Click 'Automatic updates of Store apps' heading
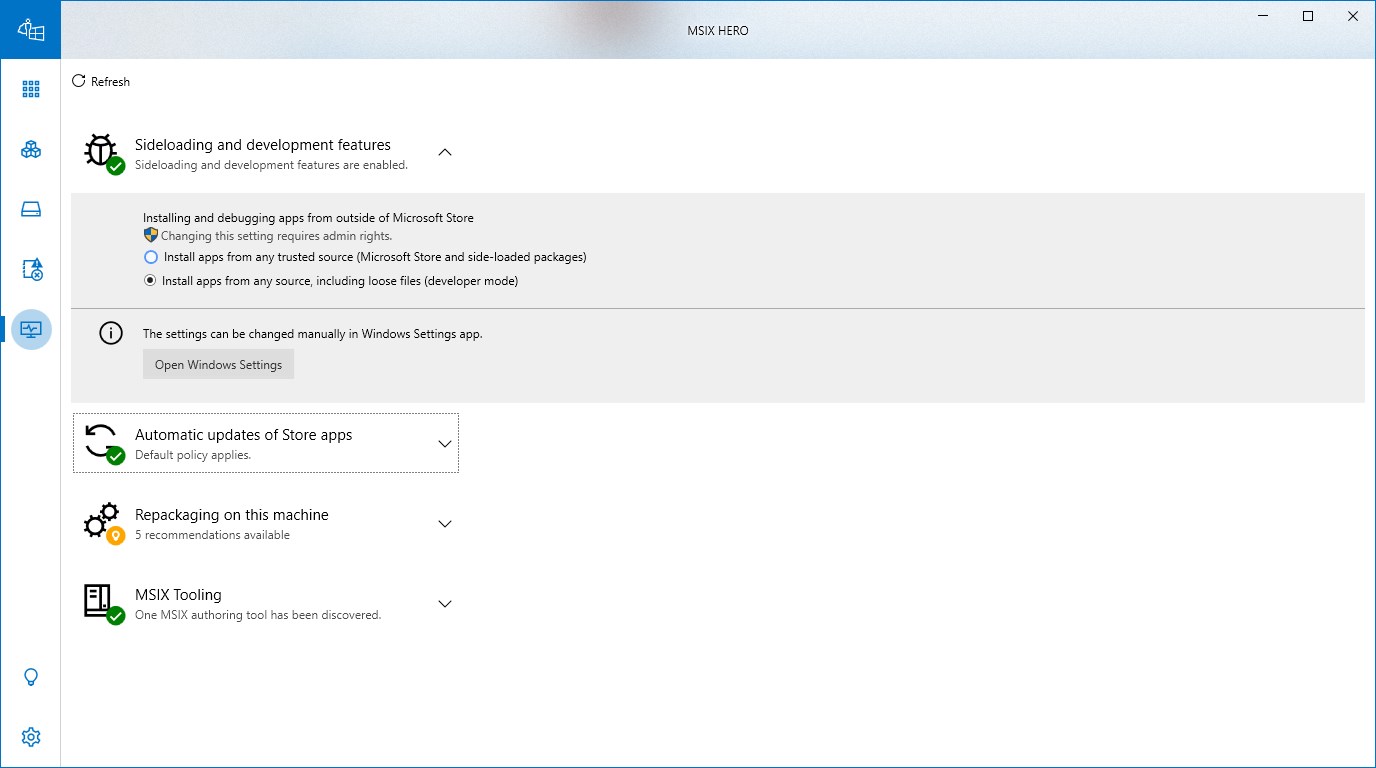Image resolution: width=1376 pixels, height=768 pixels. coord(244,435)
